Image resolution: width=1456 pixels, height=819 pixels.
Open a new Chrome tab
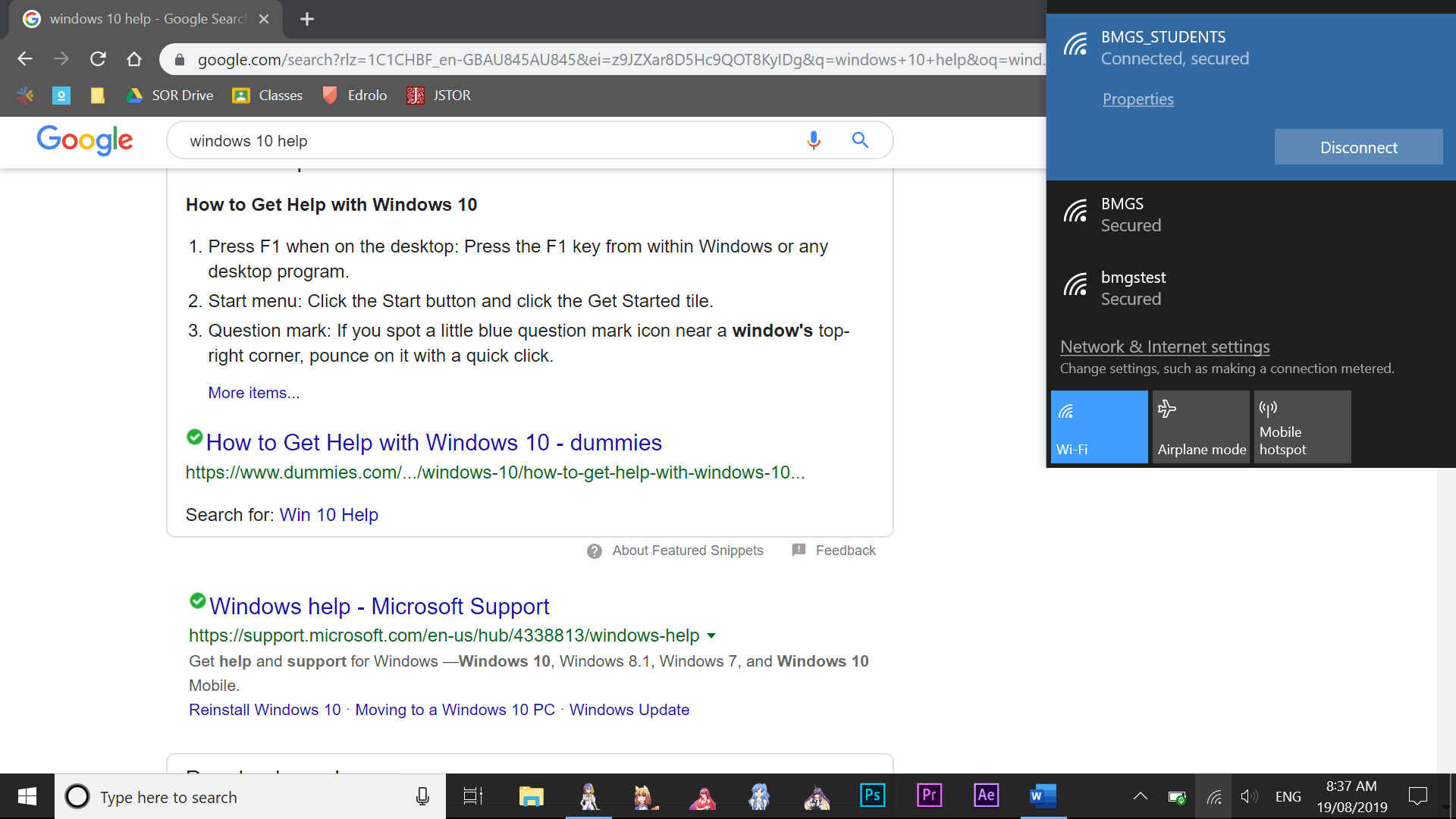[x=307, y=19]
